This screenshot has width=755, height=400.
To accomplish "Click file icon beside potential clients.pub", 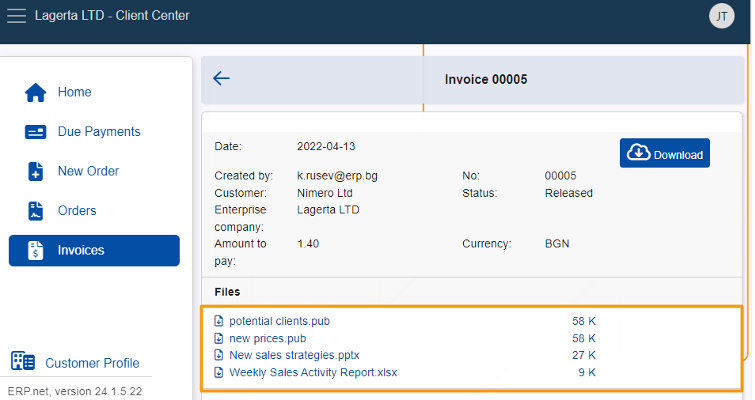I will coord(219,321).
